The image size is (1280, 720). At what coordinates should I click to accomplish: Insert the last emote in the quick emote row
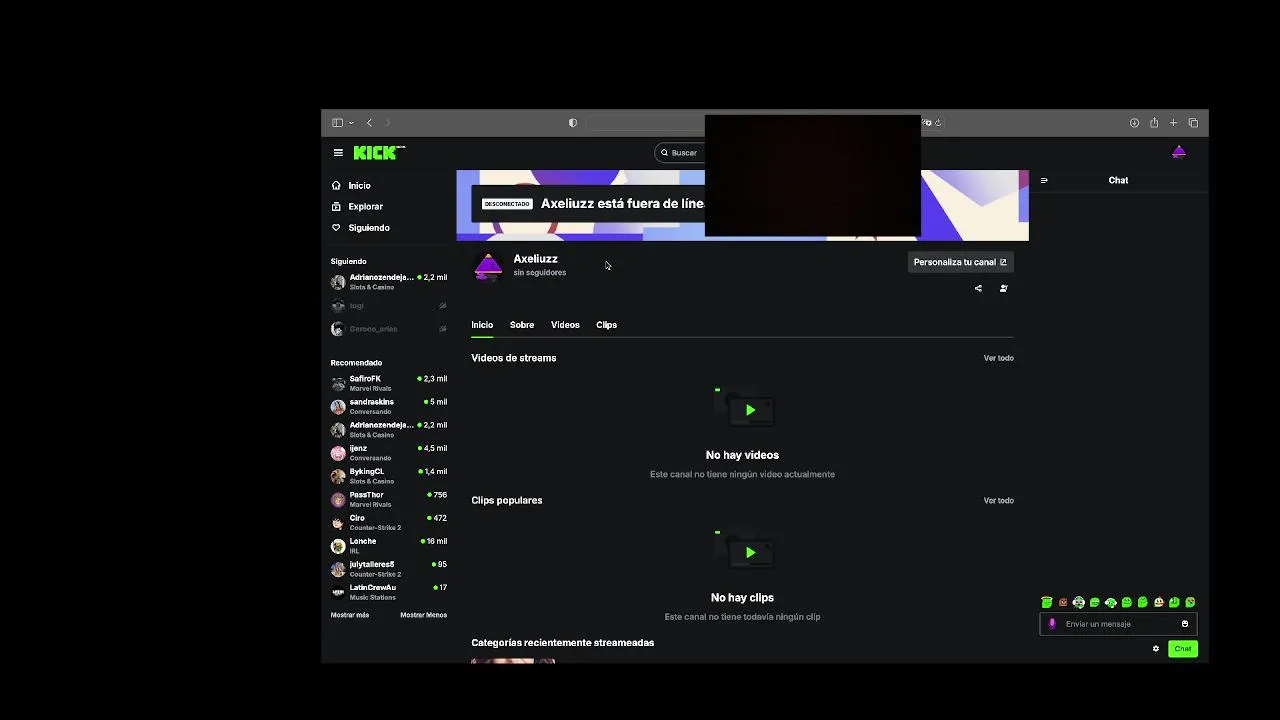pos(1190,603)
